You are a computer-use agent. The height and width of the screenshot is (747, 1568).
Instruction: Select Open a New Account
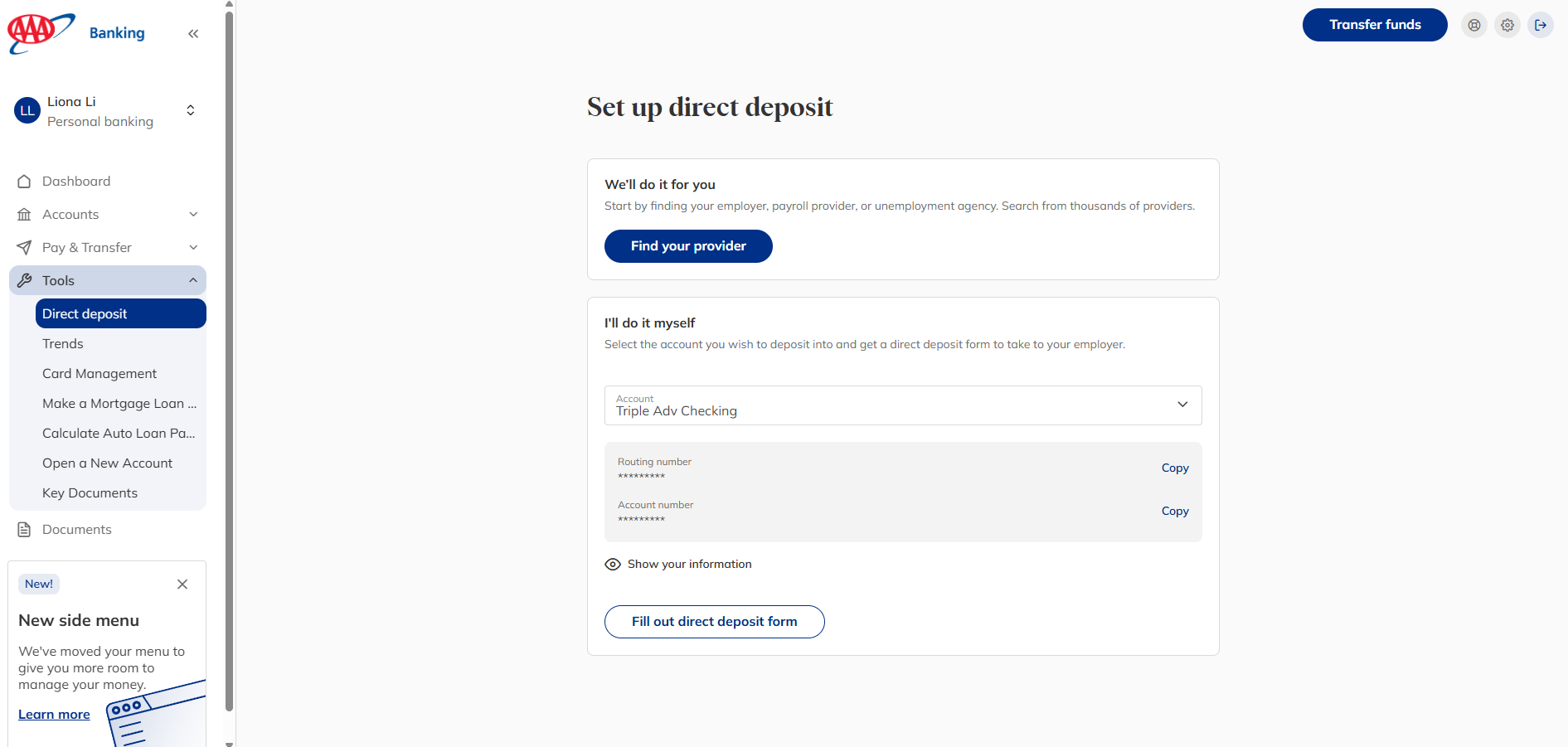(x=108, y=463)
